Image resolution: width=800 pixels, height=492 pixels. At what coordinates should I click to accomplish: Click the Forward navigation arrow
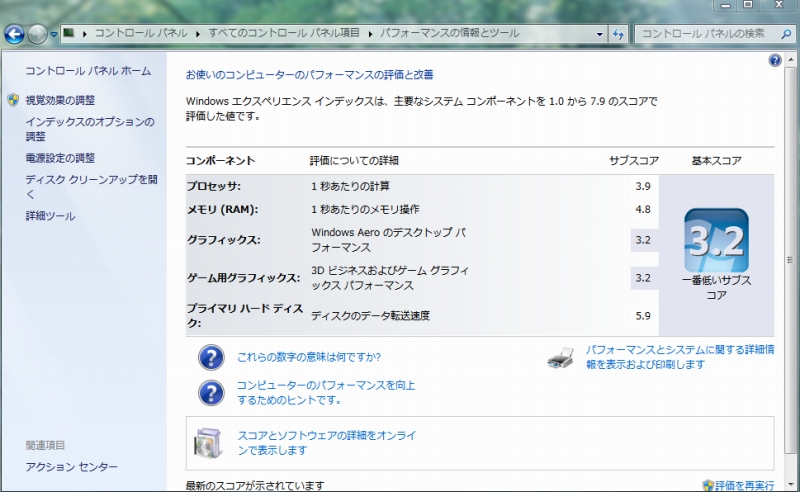[x=37, y=34]
